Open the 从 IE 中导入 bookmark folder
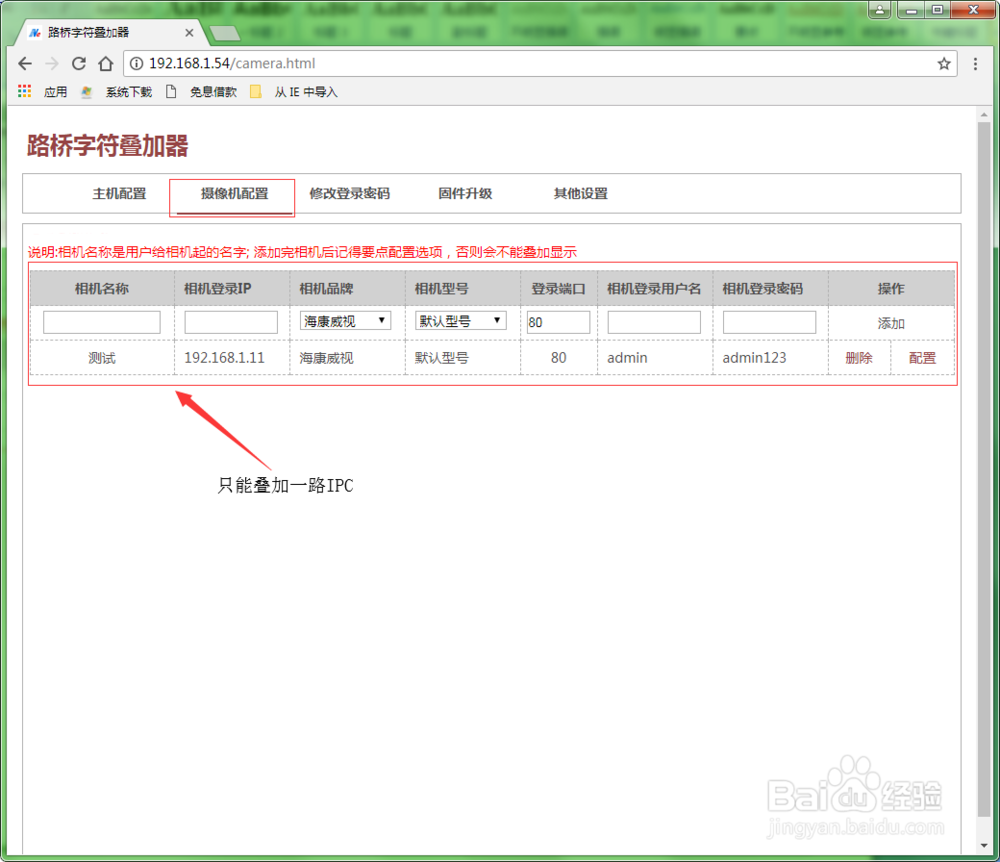1000x862 pixels. [x=294, y=92]
